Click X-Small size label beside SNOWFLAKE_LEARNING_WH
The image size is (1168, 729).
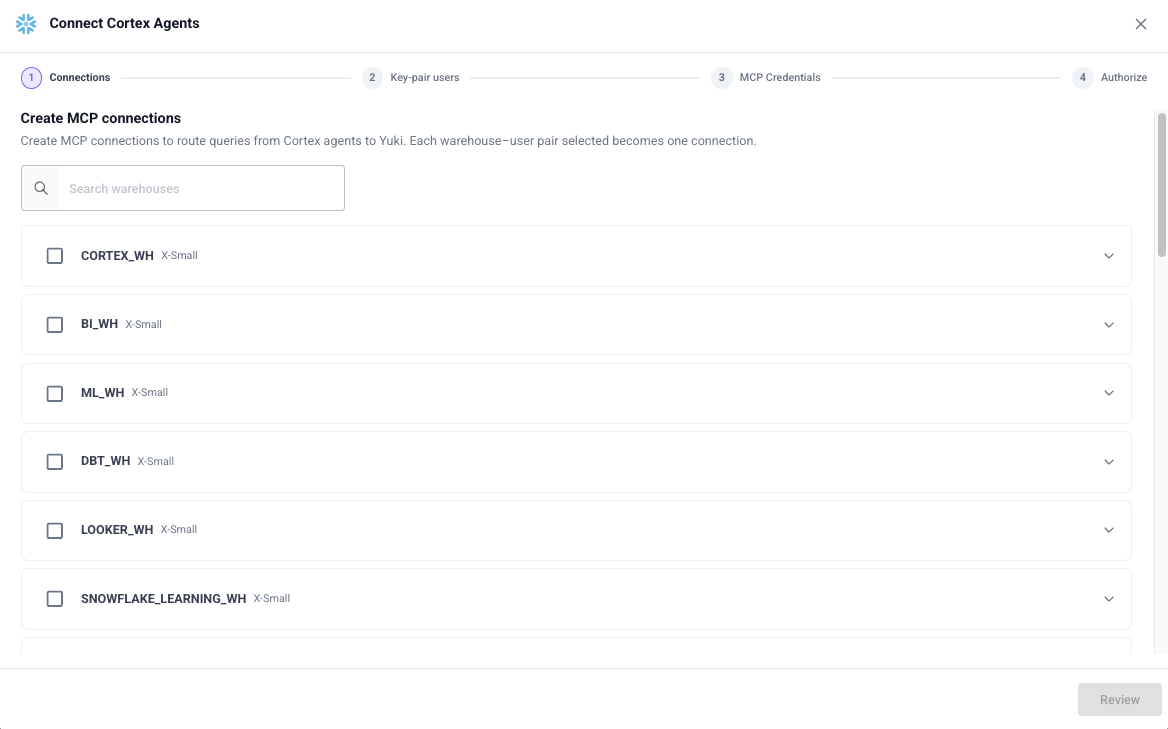point(272,598)
